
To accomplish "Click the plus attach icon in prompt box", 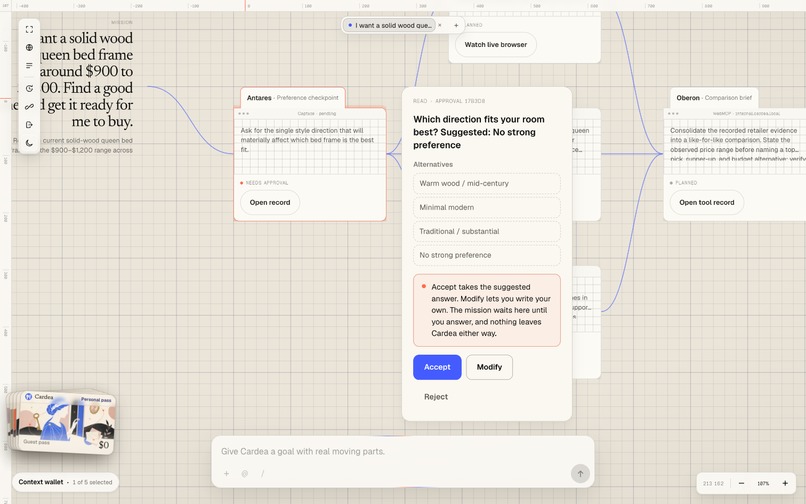I will click(226, 474).
